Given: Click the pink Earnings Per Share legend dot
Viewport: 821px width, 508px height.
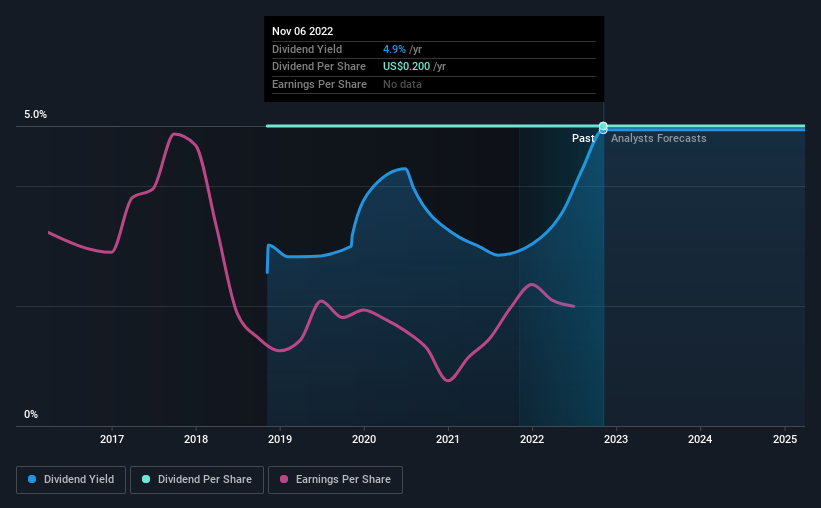Looking at the screenshot, I should point(284,479).
